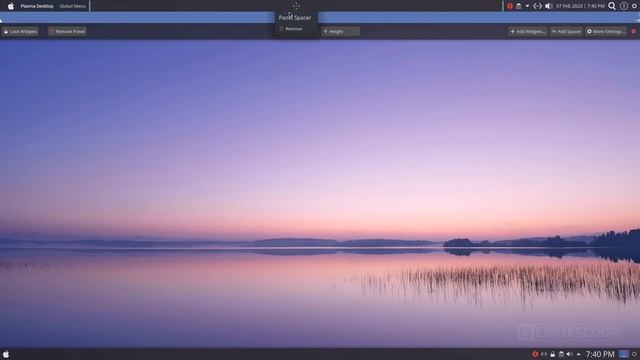Click Add Widgets button

coord(527,31)
